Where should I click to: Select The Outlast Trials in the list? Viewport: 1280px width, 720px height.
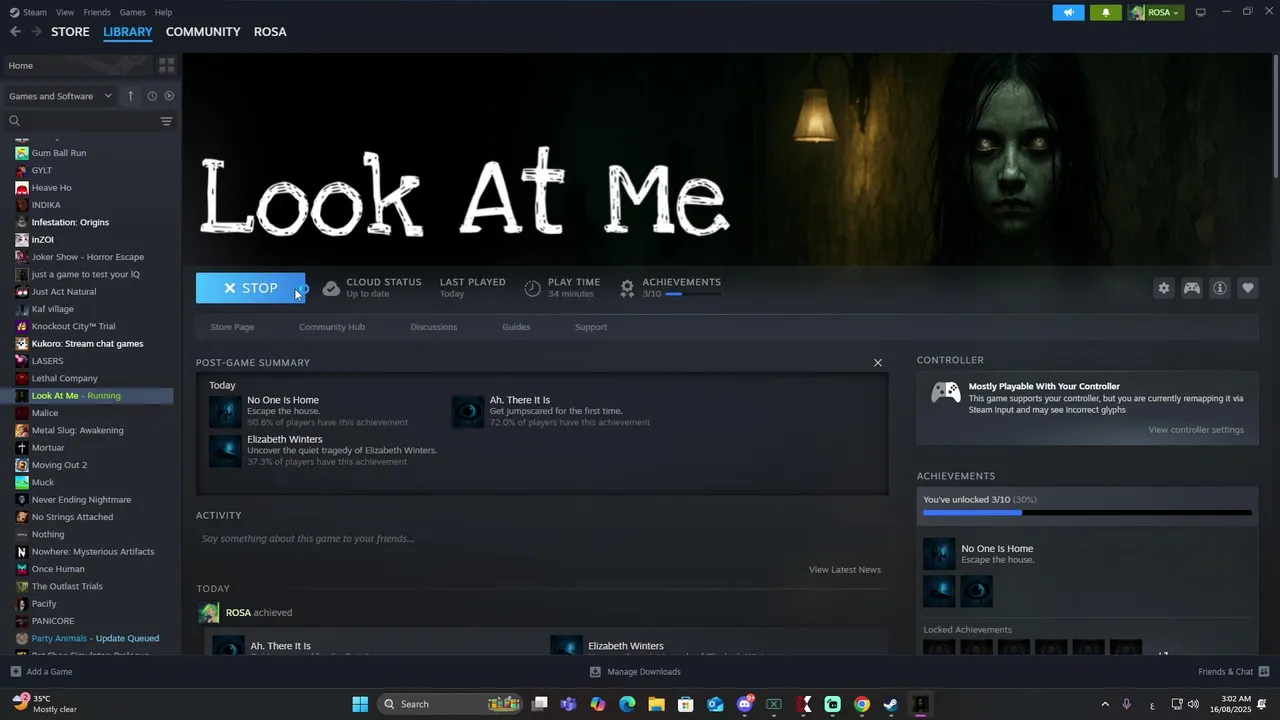[x=67, y=586]
